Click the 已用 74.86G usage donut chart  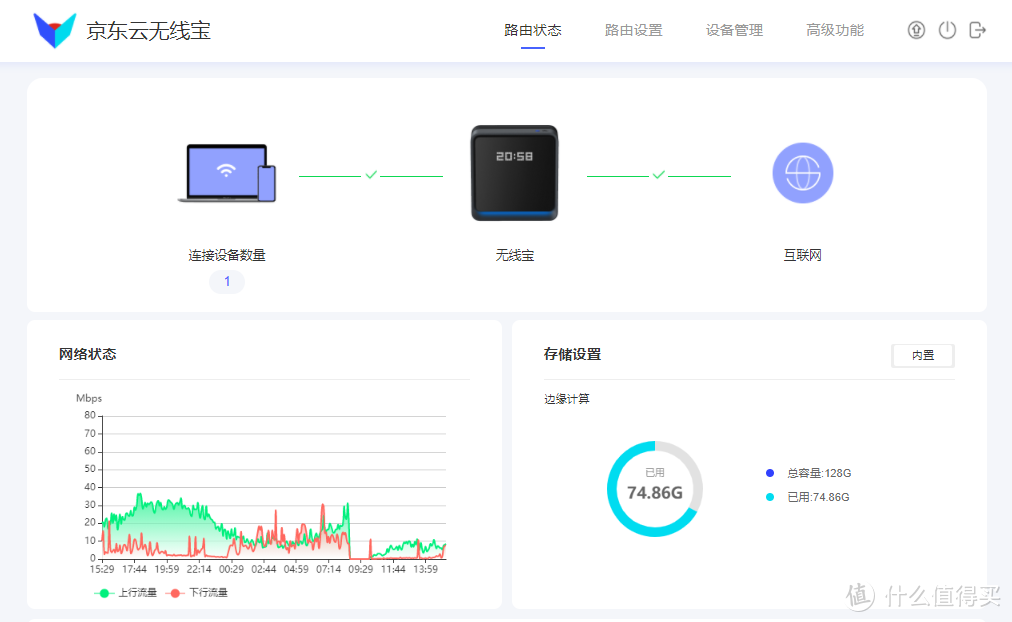654,488
